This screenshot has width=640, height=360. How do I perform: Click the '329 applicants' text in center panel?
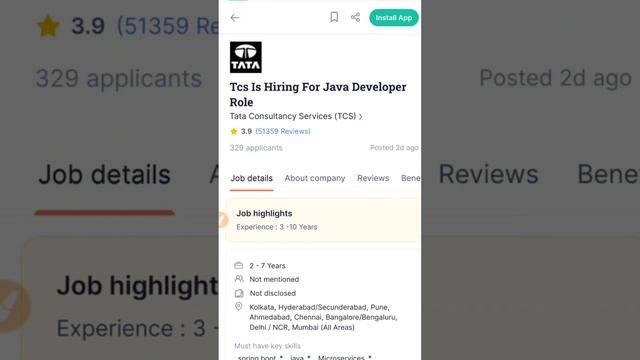(256, 148)
